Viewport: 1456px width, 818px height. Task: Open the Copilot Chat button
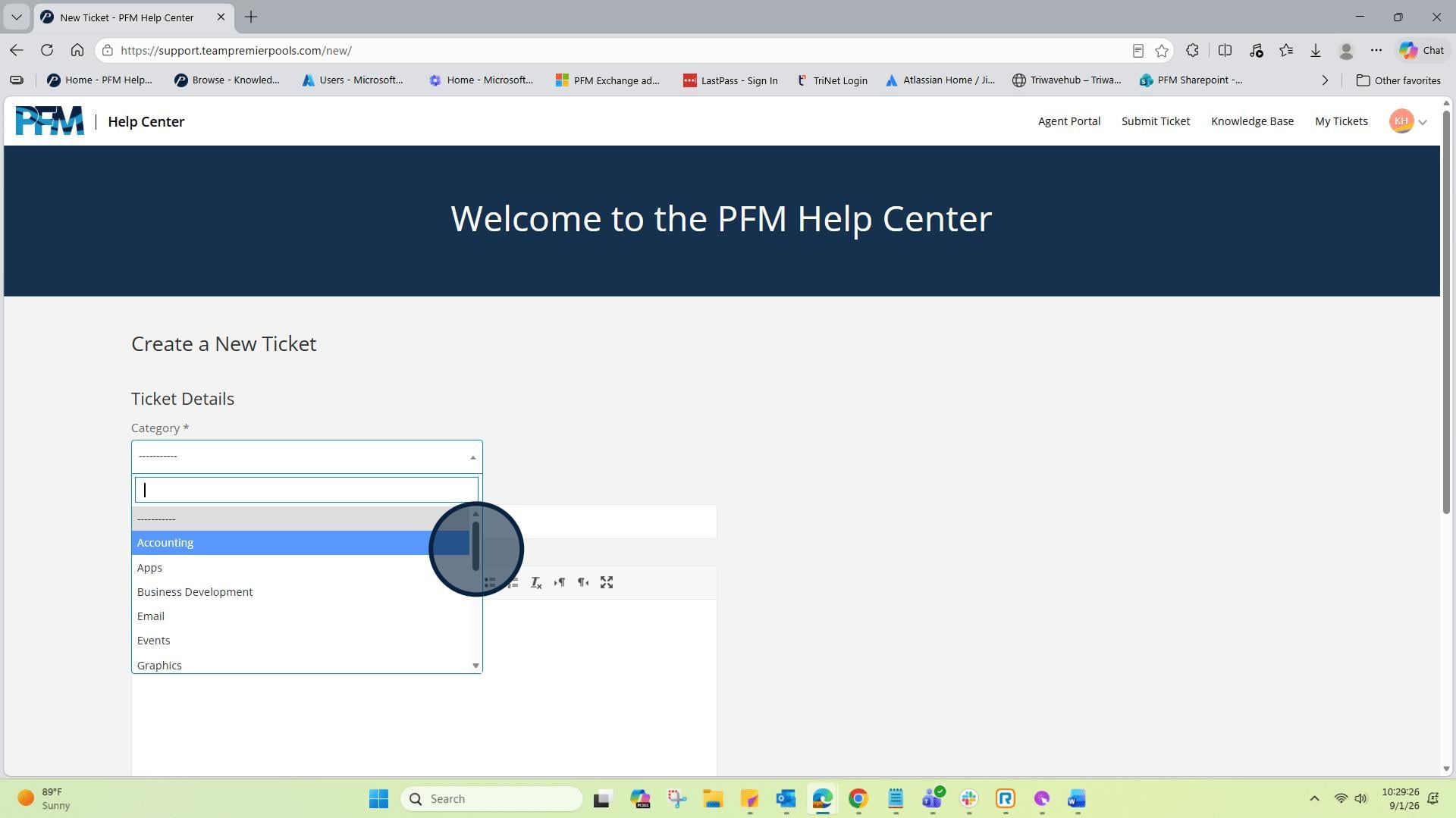(1422, 50)
